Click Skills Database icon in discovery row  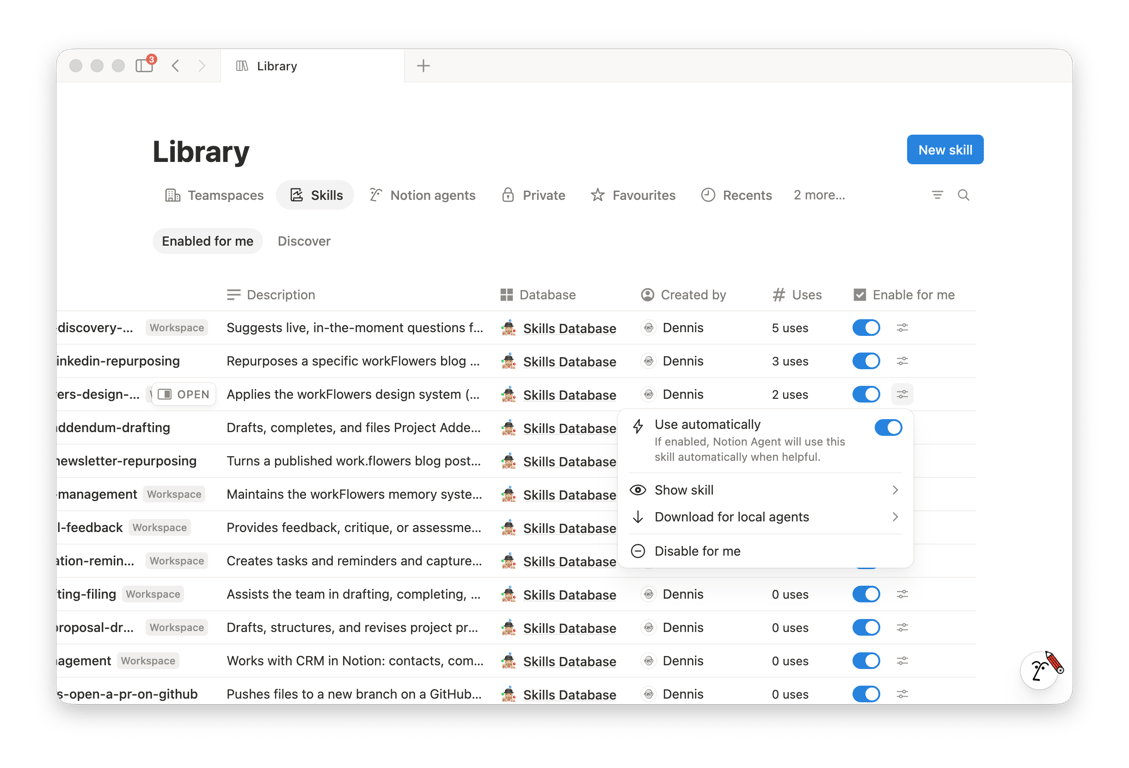tap(508, 327)
